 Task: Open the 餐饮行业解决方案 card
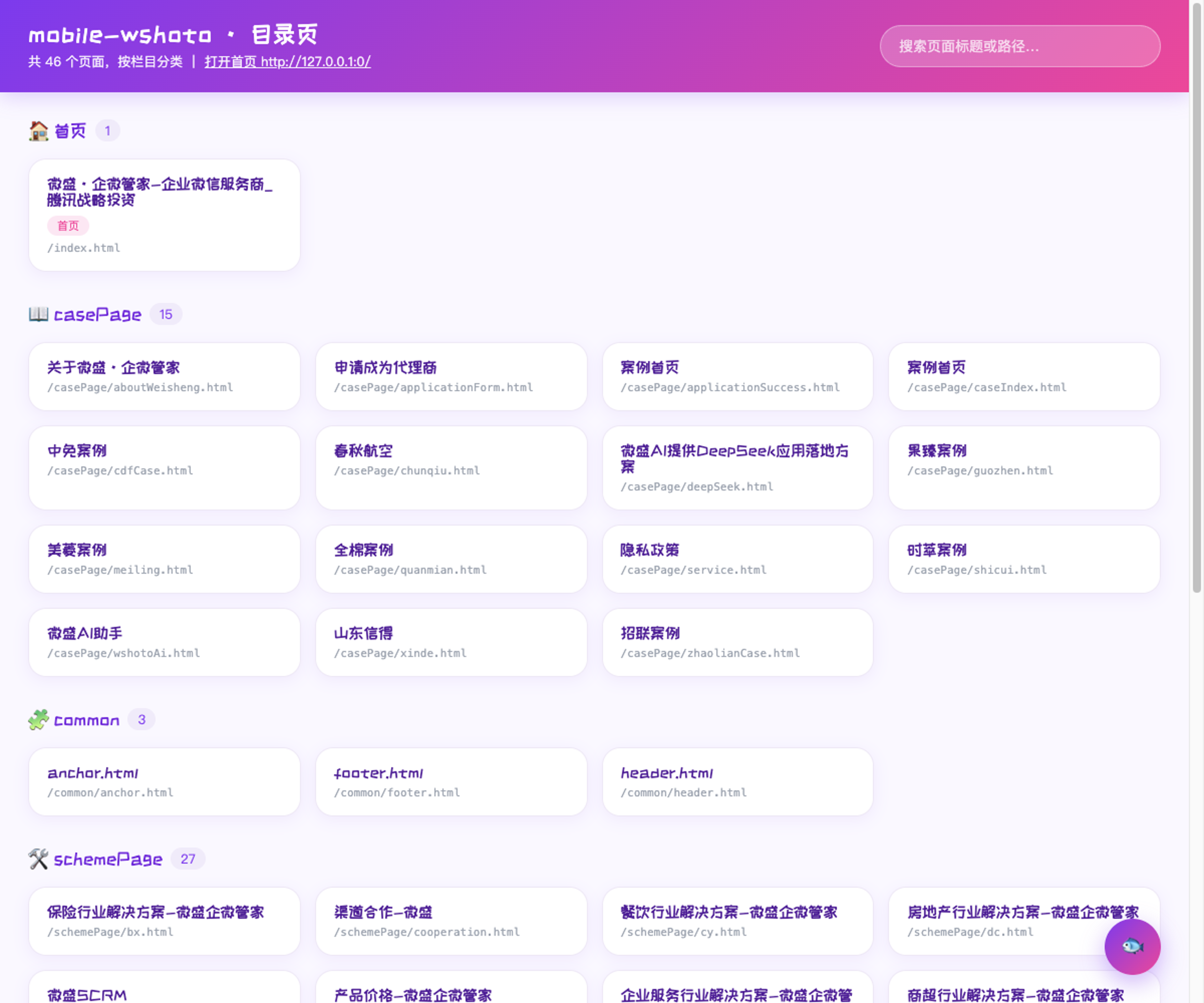pos(738,922)
